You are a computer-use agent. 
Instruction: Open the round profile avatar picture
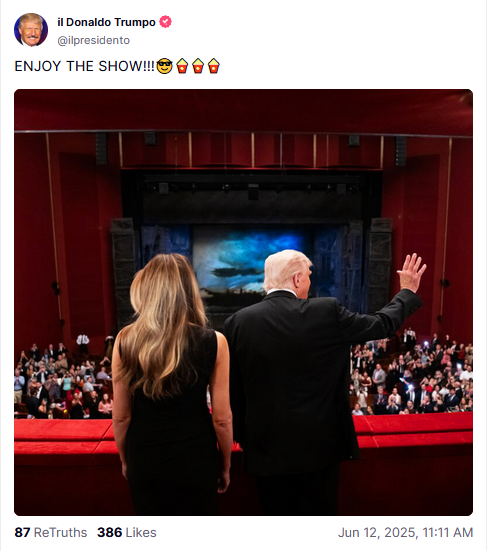tap(31, 30)
